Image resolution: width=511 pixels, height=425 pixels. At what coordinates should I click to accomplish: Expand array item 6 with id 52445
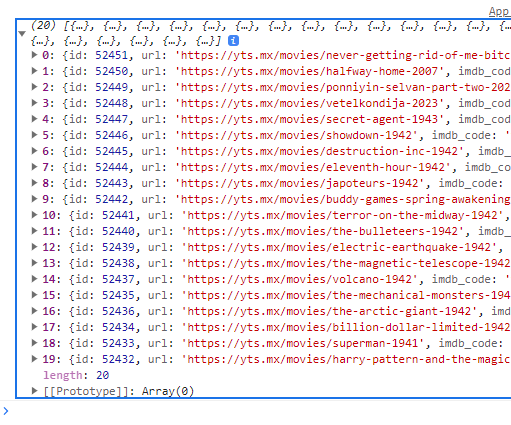[34, 151]
